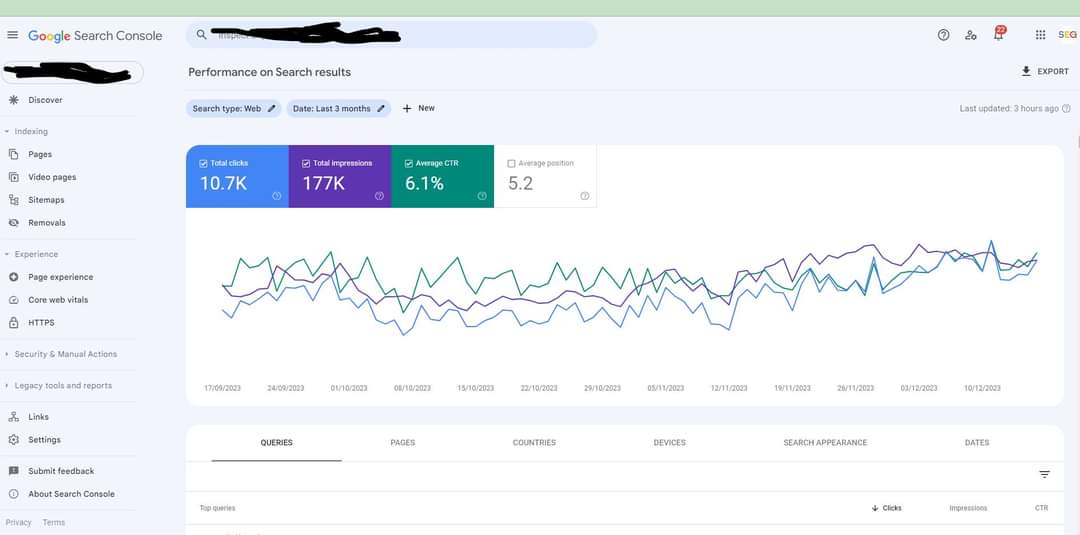This screenshot has height=535, width=1080.
Task: Click the pencil icon on Search type chip
Action: click(271, 108)
